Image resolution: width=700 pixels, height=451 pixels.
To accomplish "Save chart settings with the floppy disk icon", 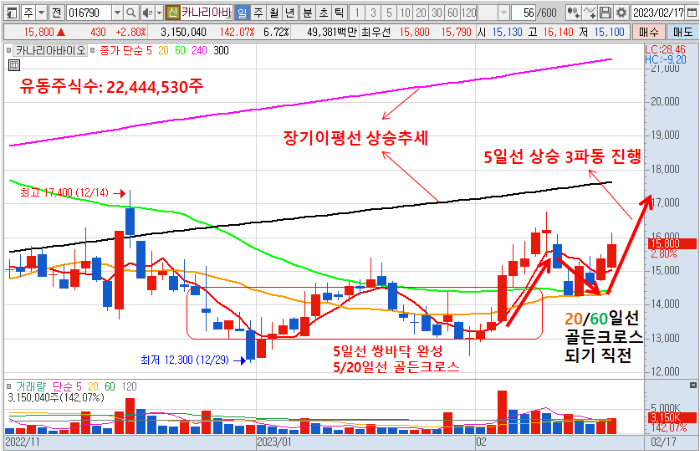I will click(x=605, y=13).
